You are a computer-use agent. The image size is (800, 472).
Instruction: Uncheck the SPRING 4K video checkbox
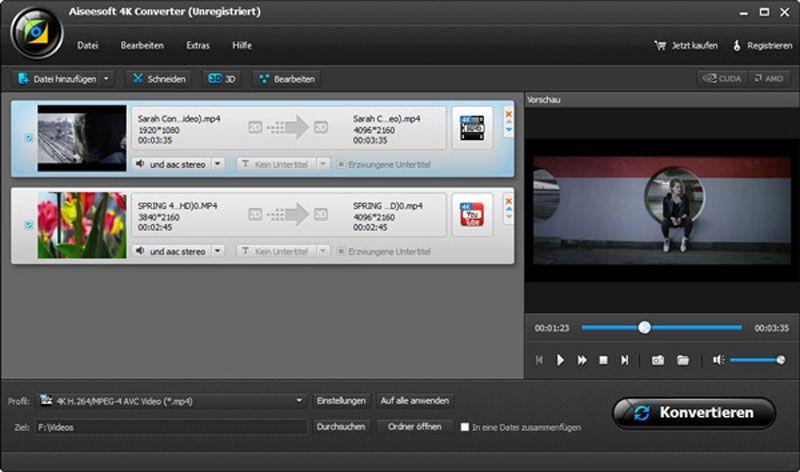coord(29,225)
